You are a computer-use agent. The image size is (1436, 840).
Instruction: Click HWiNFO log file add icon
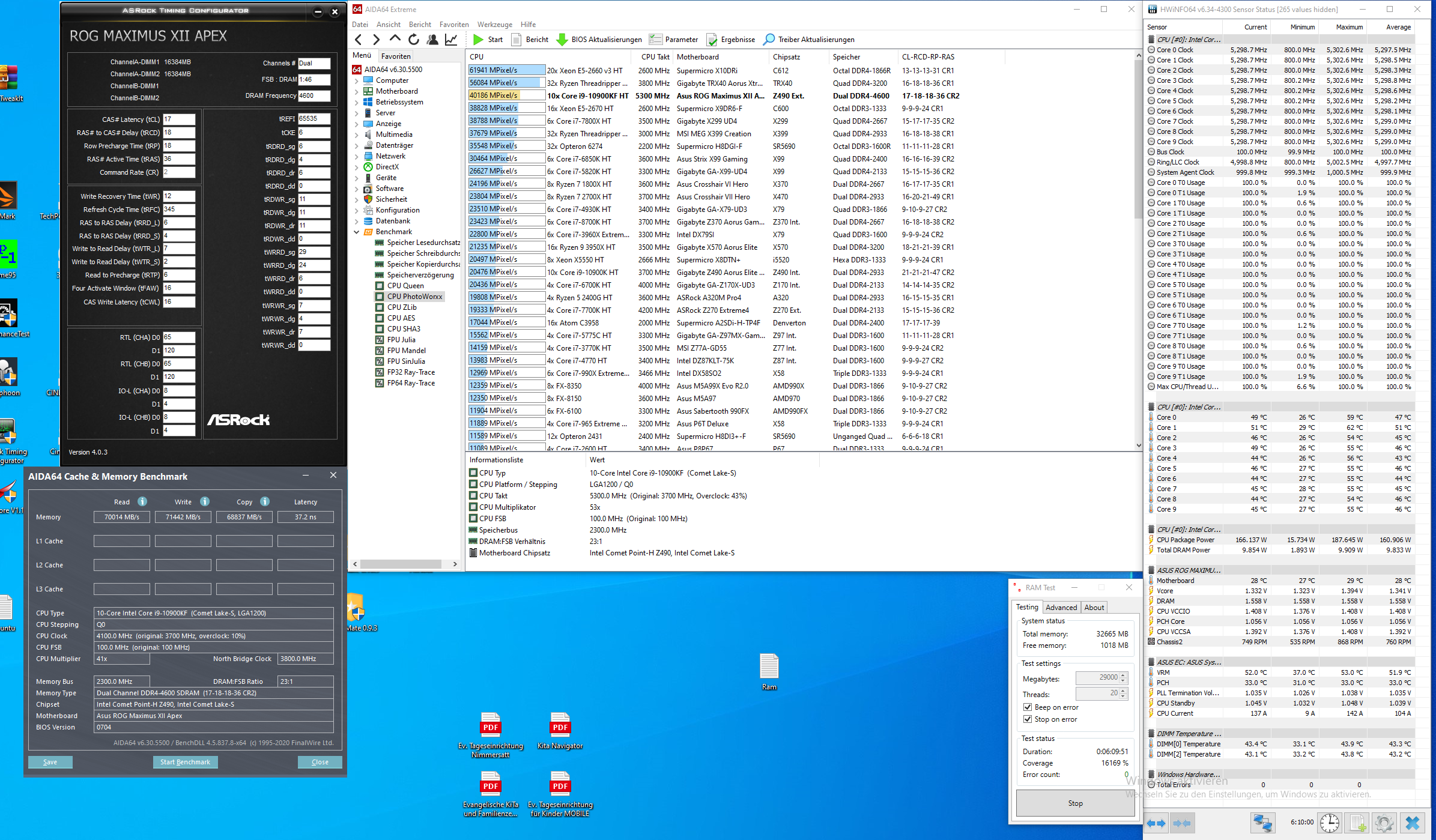(x=1357, y=823)
